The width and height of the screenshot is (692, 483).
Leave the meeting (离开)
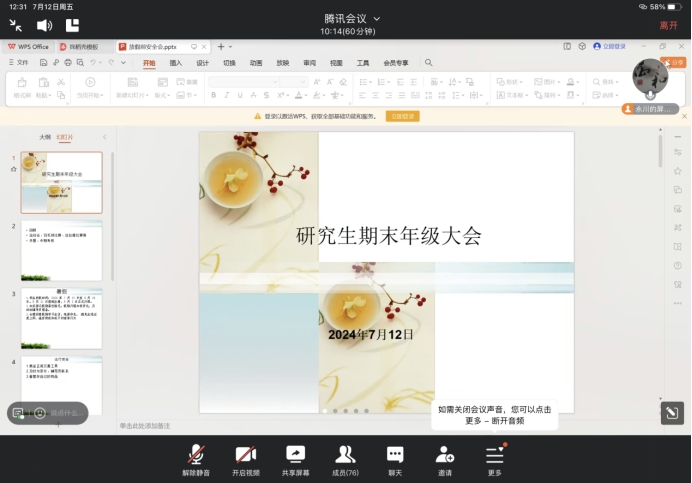click(x=668, y=25)
